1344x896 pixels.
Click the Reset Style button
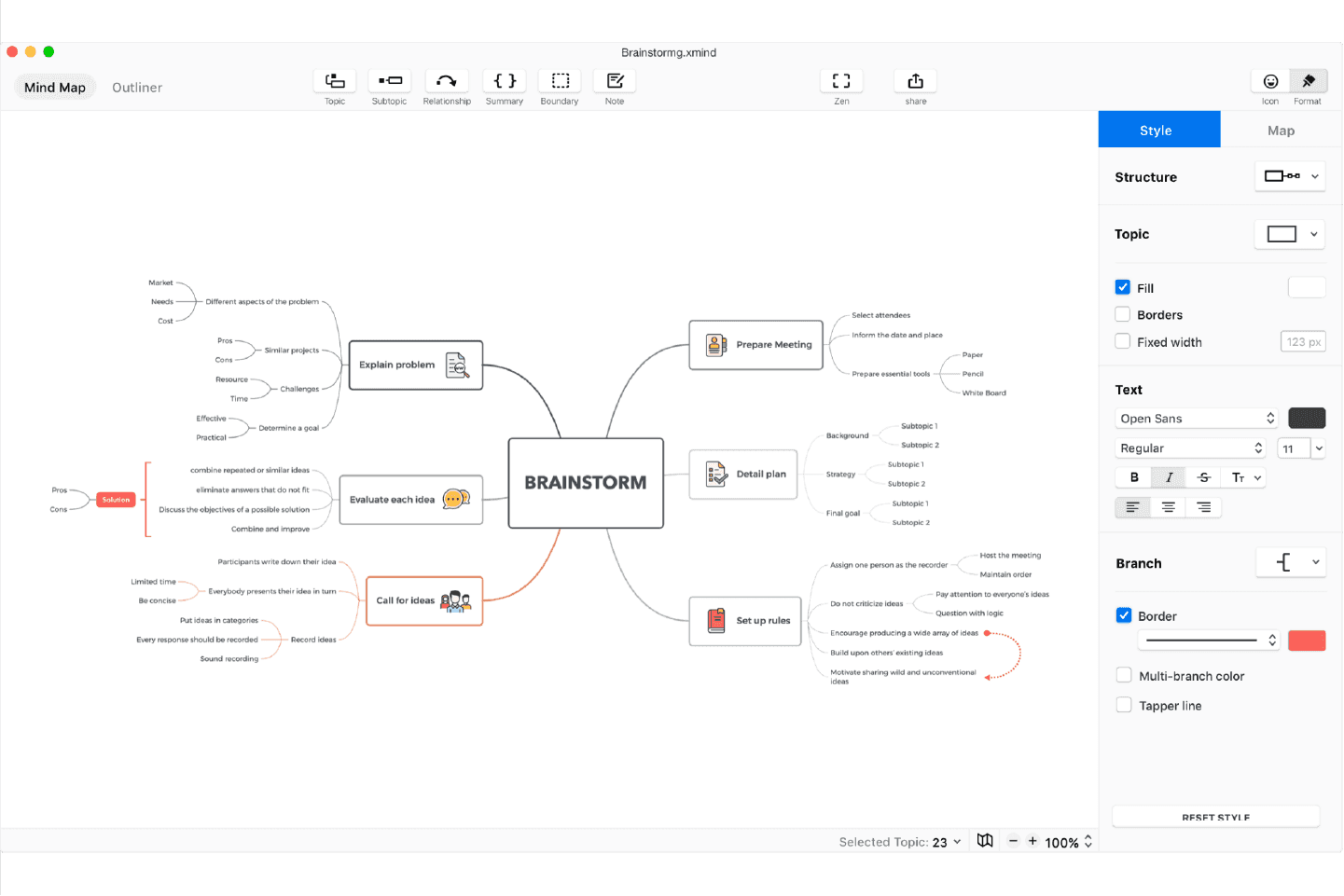(x=1215, y=817)
